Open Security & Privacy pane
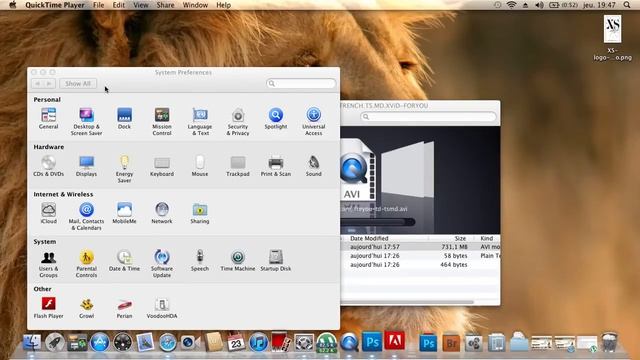640x360 pixels. click(238, 121)
